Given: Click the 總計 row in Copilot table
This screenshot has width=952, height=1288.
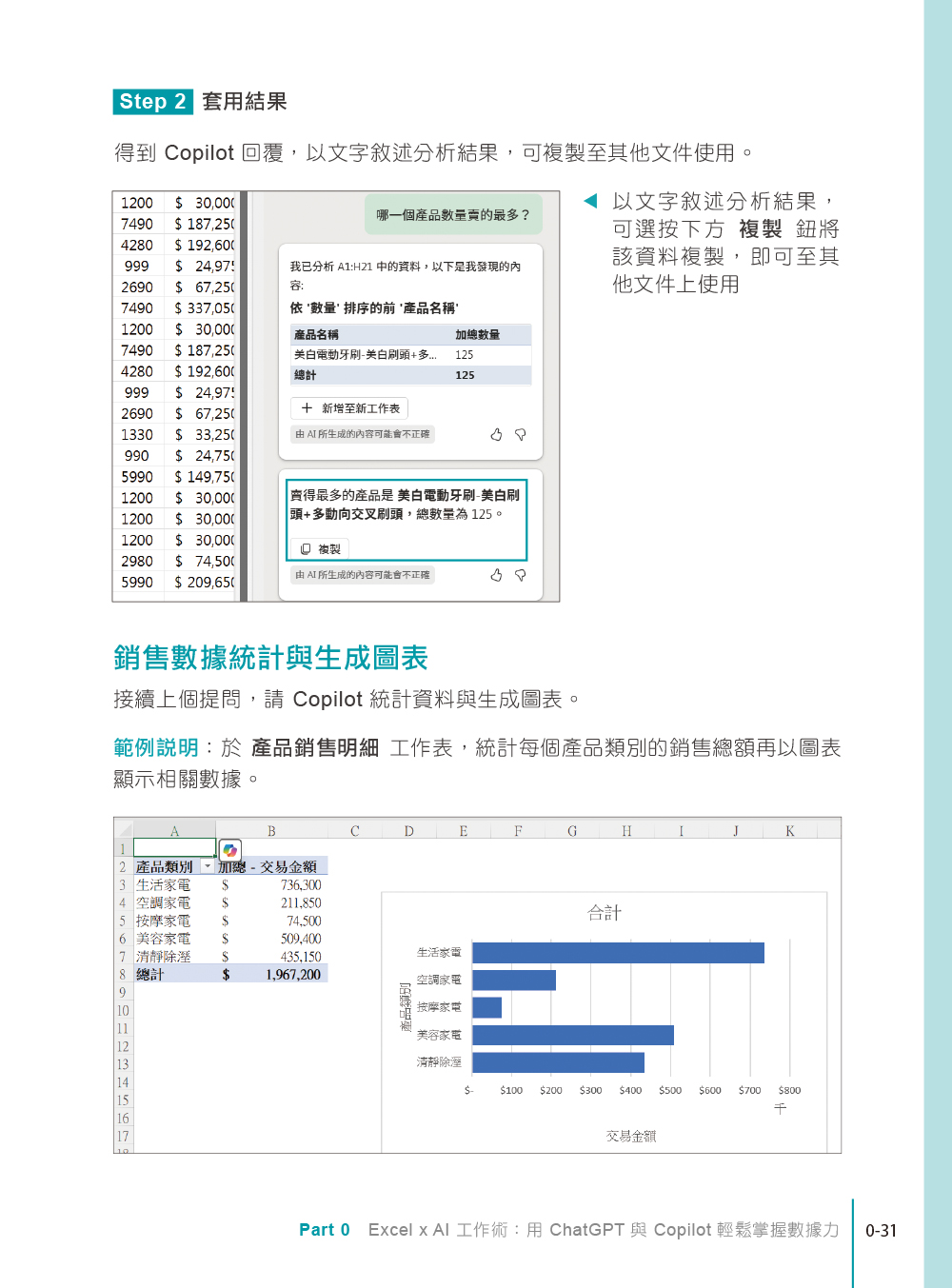Looking at the screenshot, I should (x=410, y=375).
